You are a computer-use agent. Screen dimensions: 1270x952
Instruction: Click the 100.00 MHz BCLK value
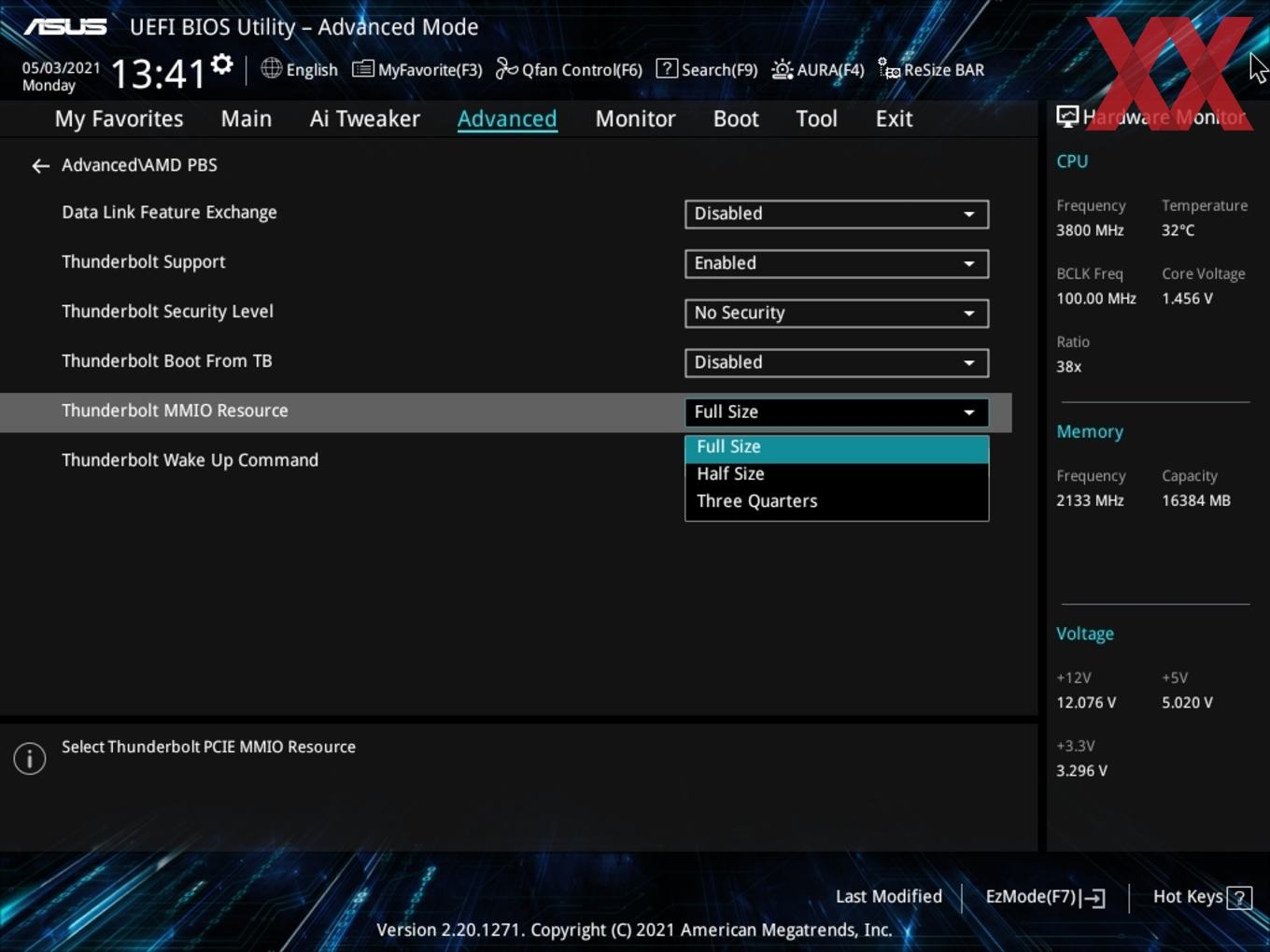pos(1096,299)
